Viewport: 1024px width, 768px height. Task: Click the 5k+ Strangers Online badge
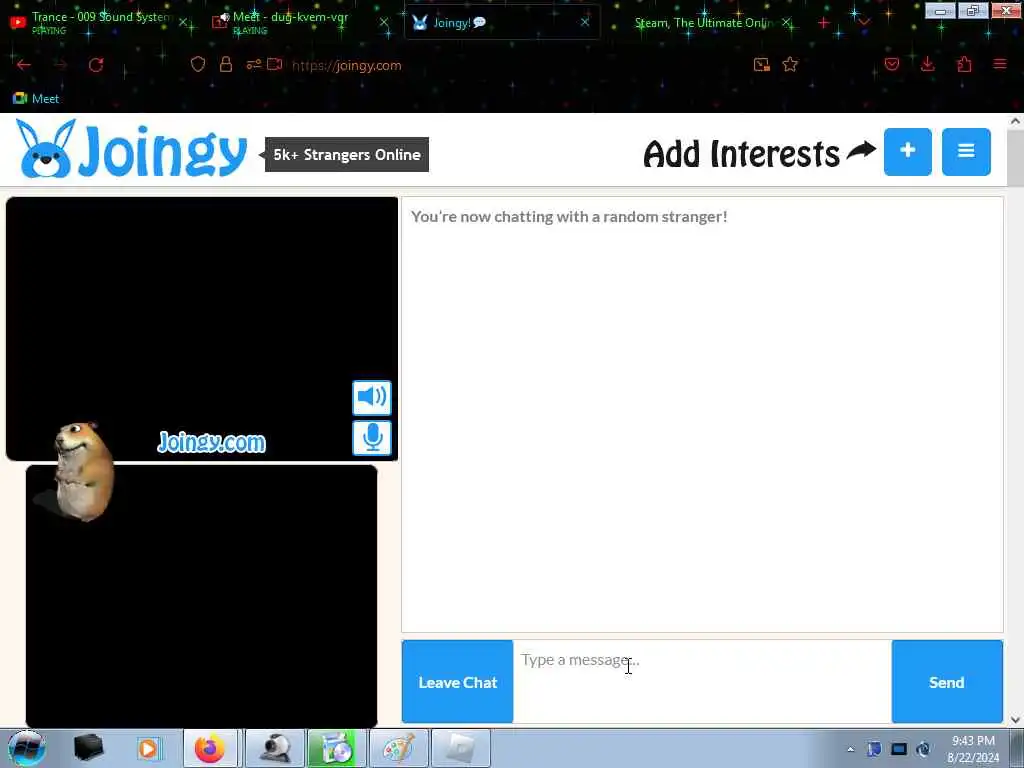(347, 155)
